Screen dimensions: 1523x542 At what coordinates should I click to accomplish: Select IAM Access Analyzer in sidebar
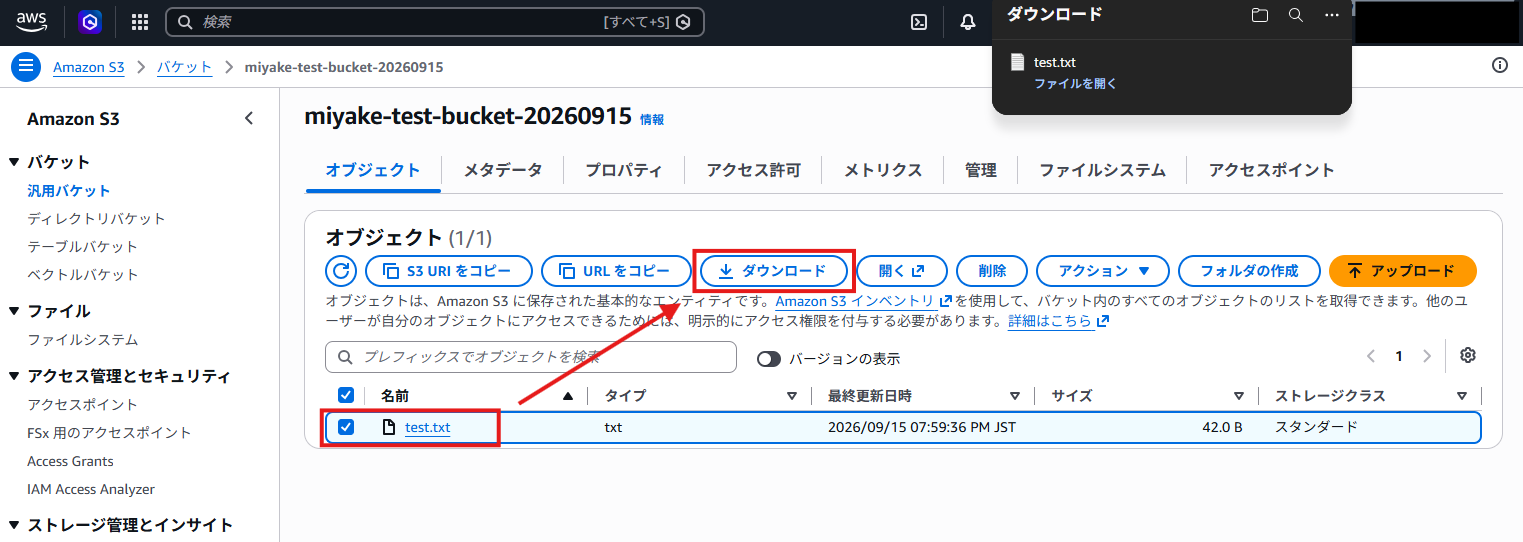[91, 489]
